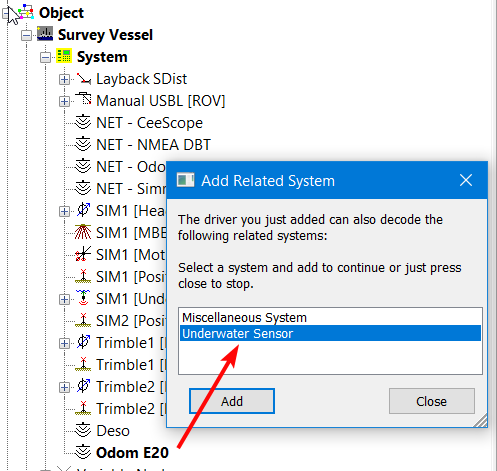Select the NET - CeeScope echosounder icon
Image resolution: width=497 pixels, height=471 pixels.
[x=83, y=122]
